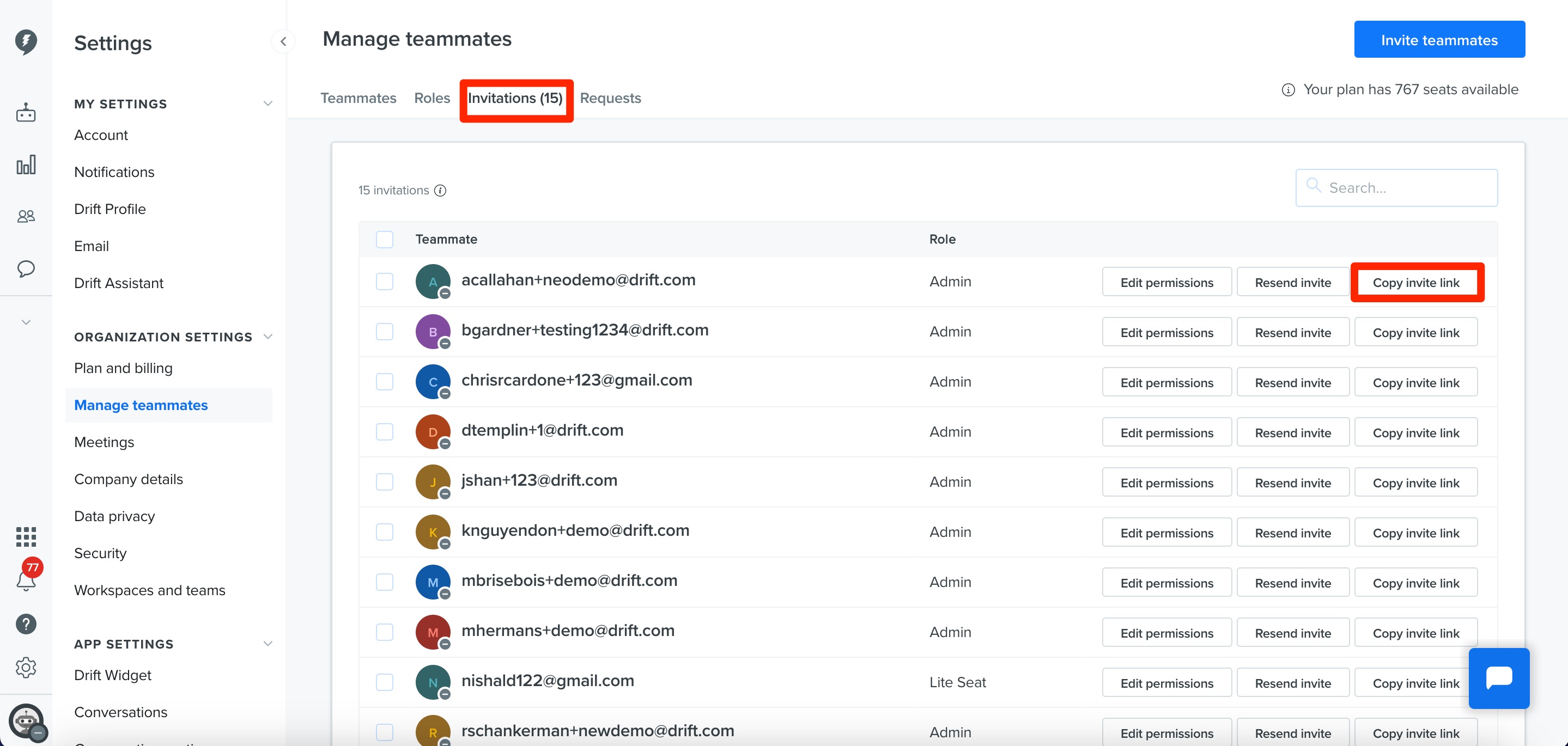Toggle the select-all Teammate header checkbox
The height and width of the screenshot is (746, 1568).
click(384, 239)
